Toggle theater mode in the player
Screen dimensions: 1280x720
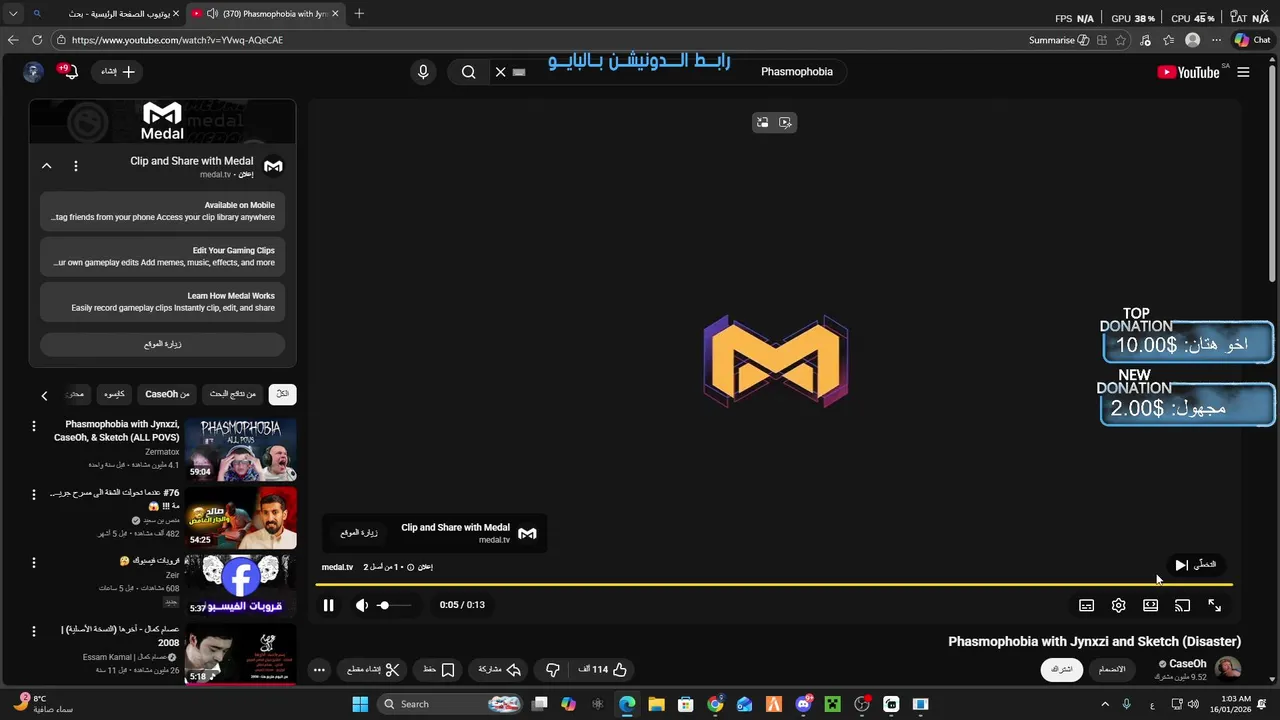click(1150, 605)
